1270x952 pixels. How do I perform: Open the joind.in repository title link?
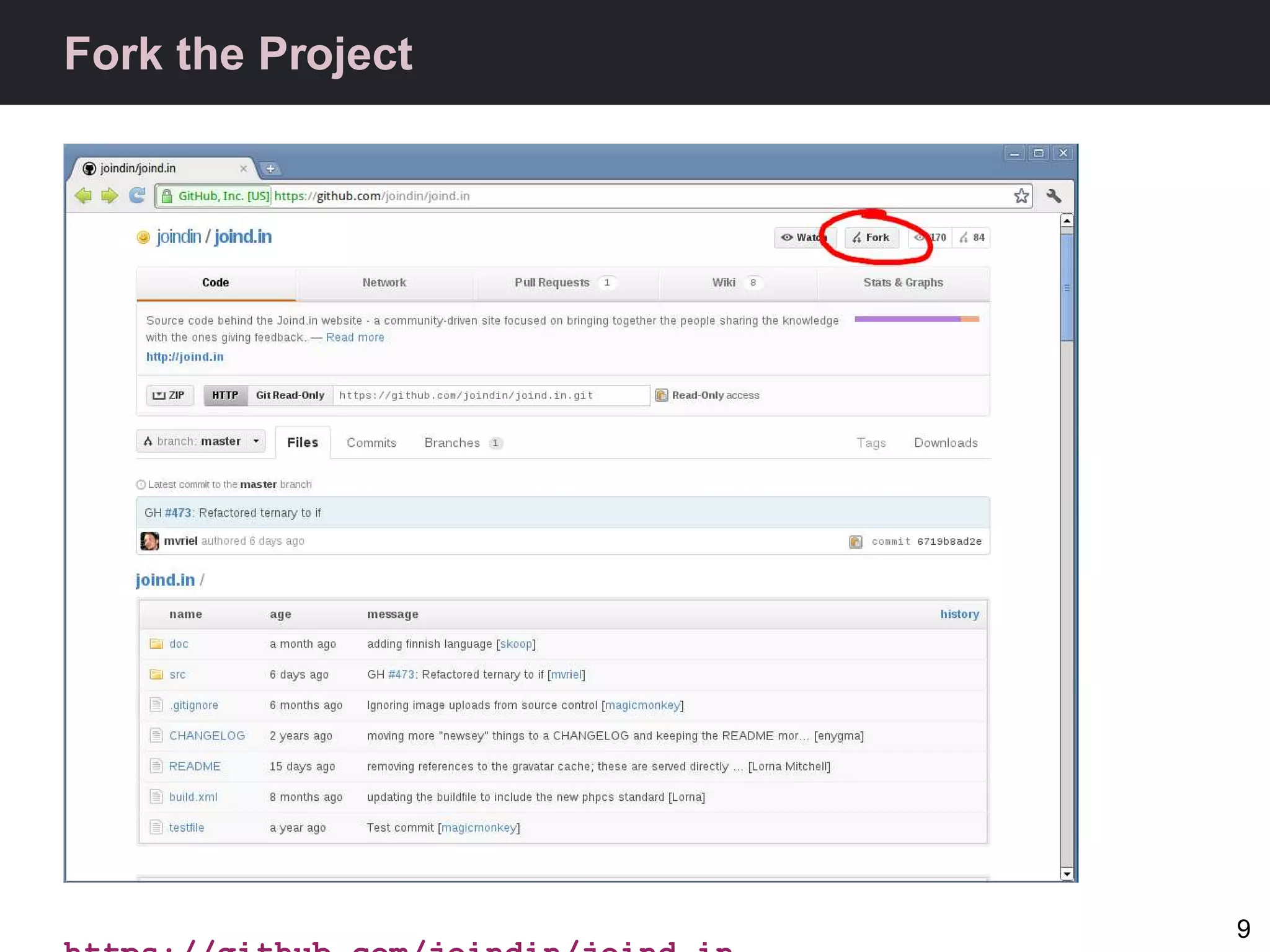[x=242, y=237]
